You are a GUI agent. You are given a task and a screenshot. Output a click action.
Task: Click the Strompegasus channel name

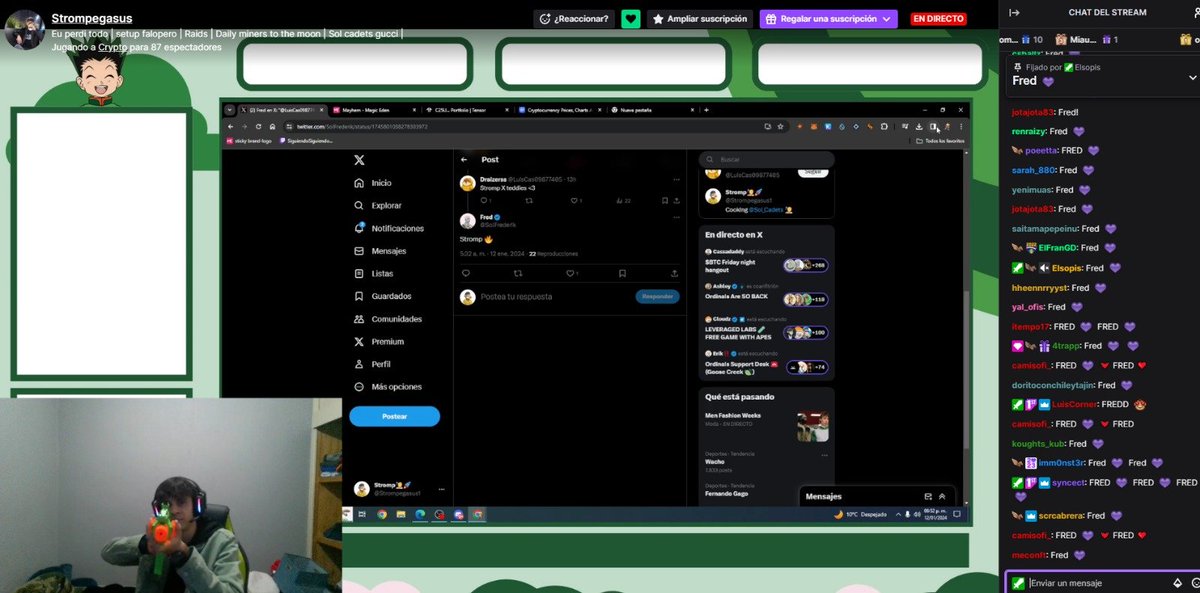[92, 18]
